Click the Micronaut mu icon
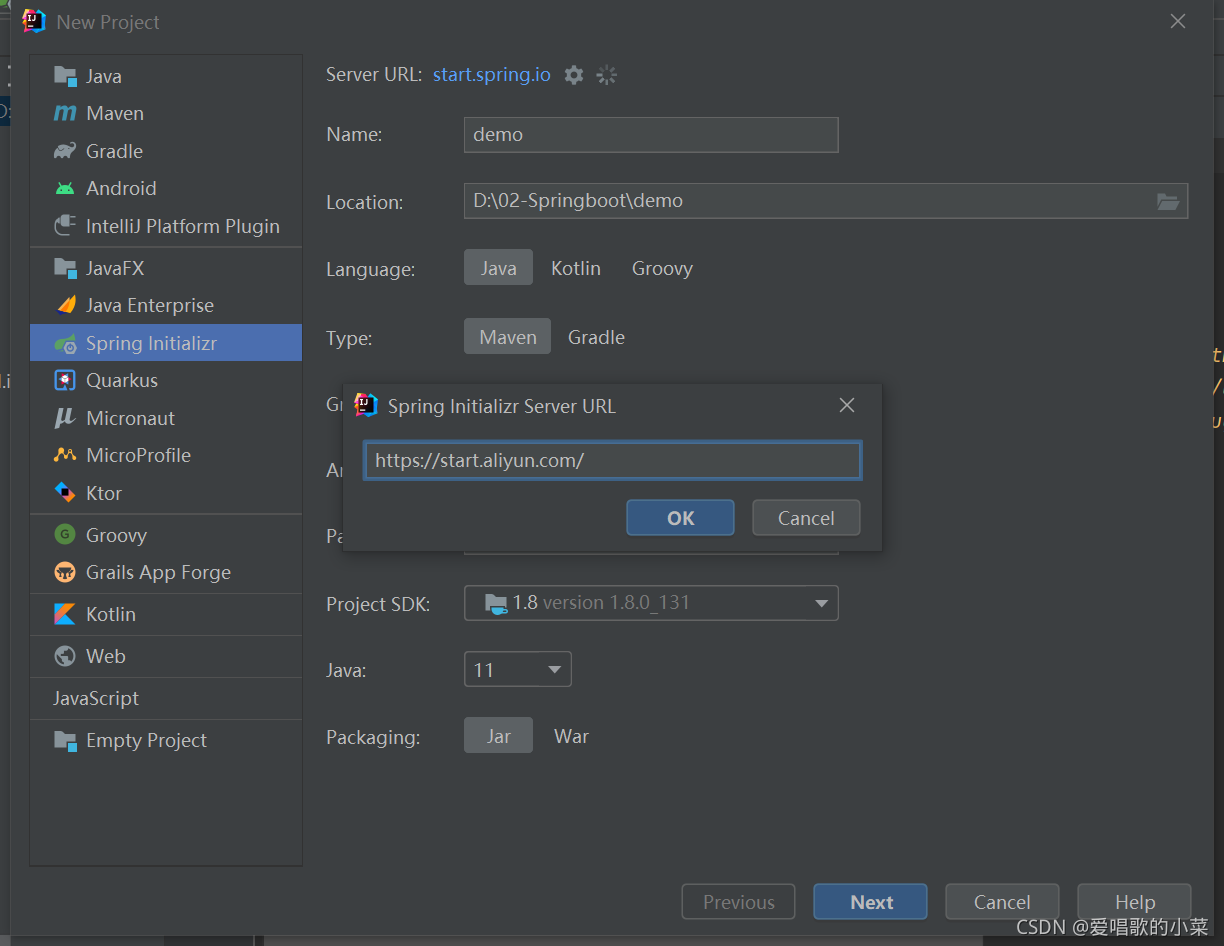The width and height of the screenshot is (1224, 946). coord(65,418)
